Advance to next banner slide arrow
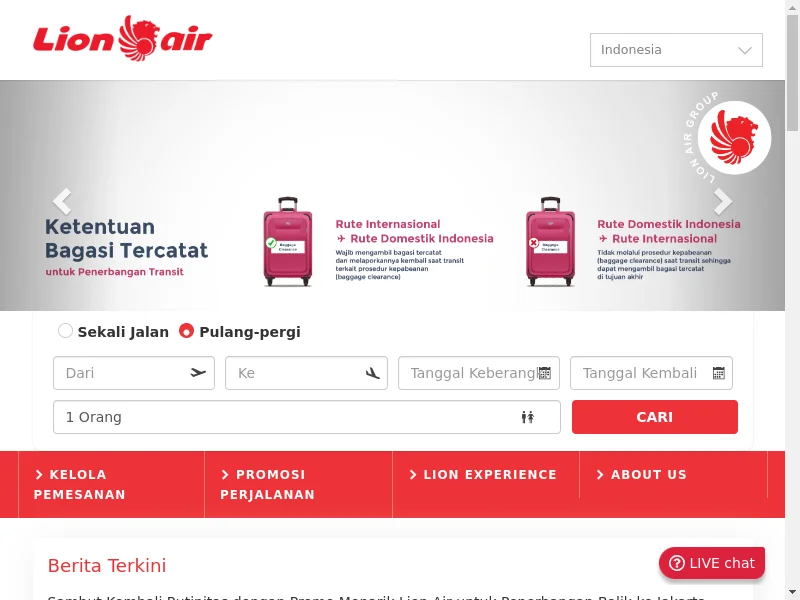The image size is (800, 600). coord(722,201)
